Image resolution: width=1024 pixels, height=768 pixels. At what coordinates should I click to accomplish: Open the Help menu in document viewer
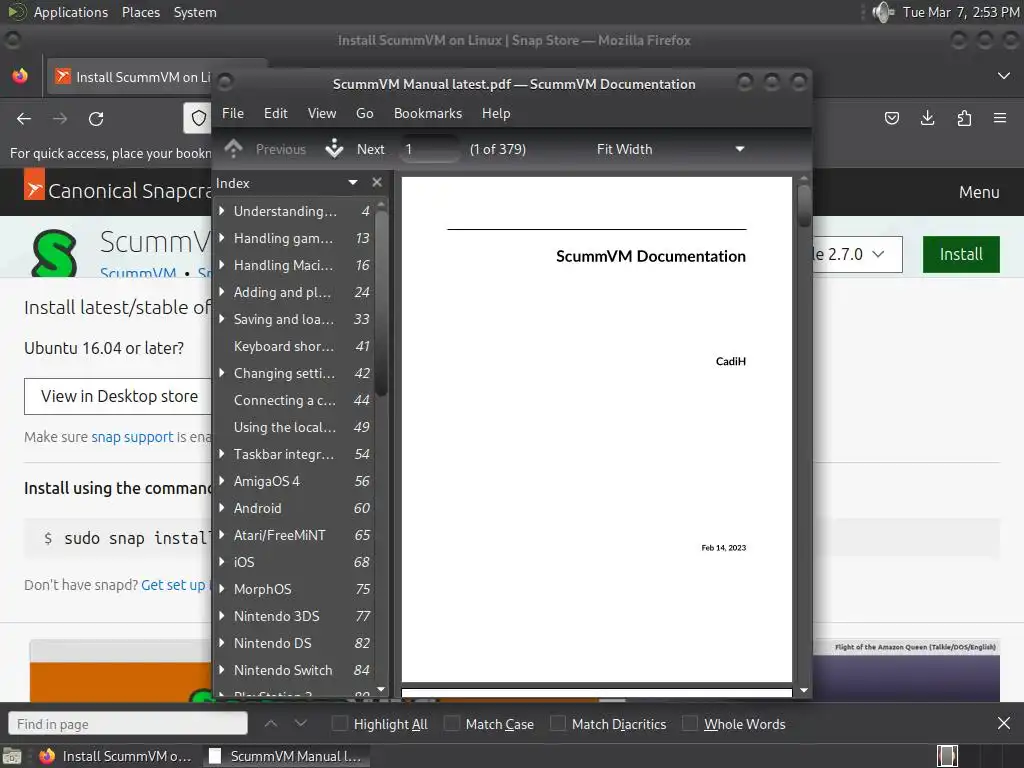click(496, 113)
